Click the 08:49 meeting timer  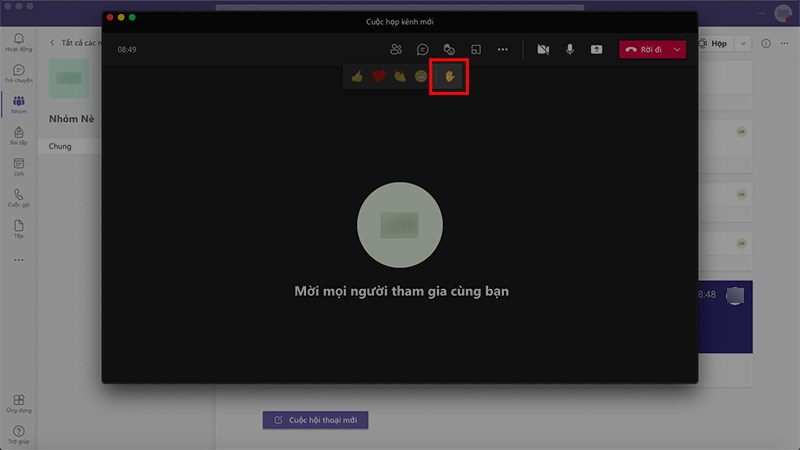click(127, 49)
